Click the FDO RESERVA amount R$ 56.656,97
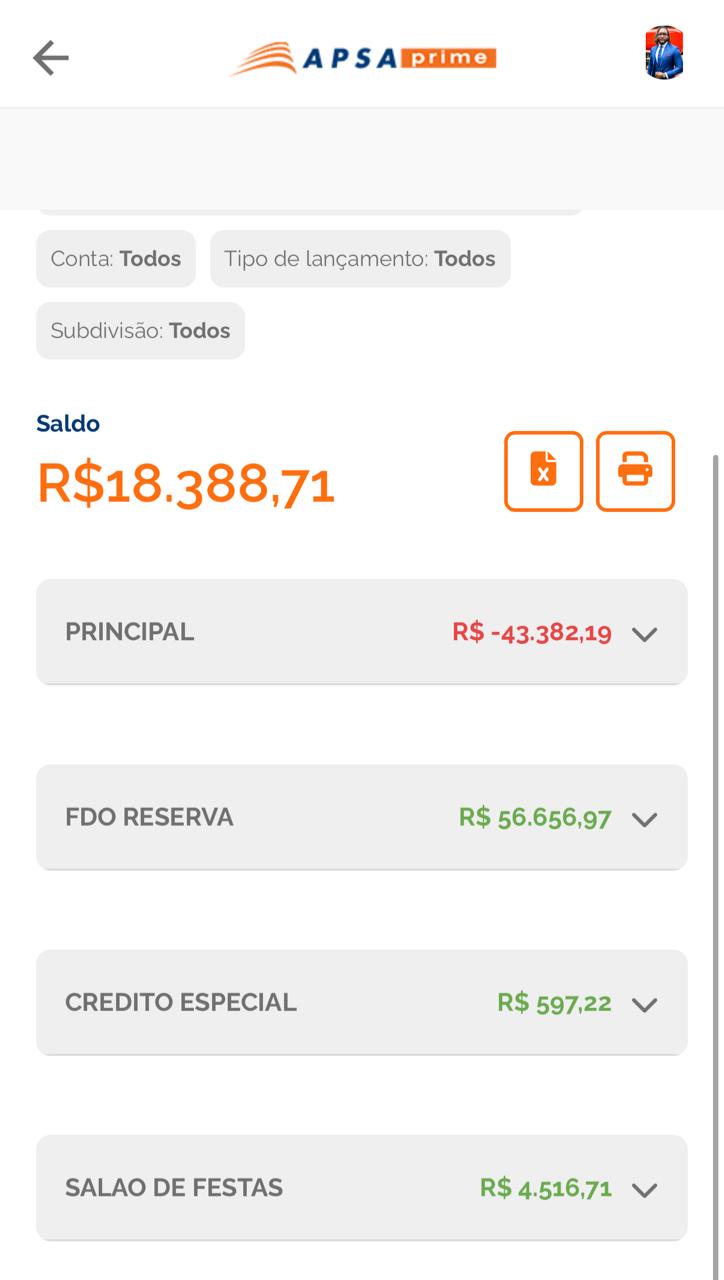724x1280 pixels. (x=535, y=817)
